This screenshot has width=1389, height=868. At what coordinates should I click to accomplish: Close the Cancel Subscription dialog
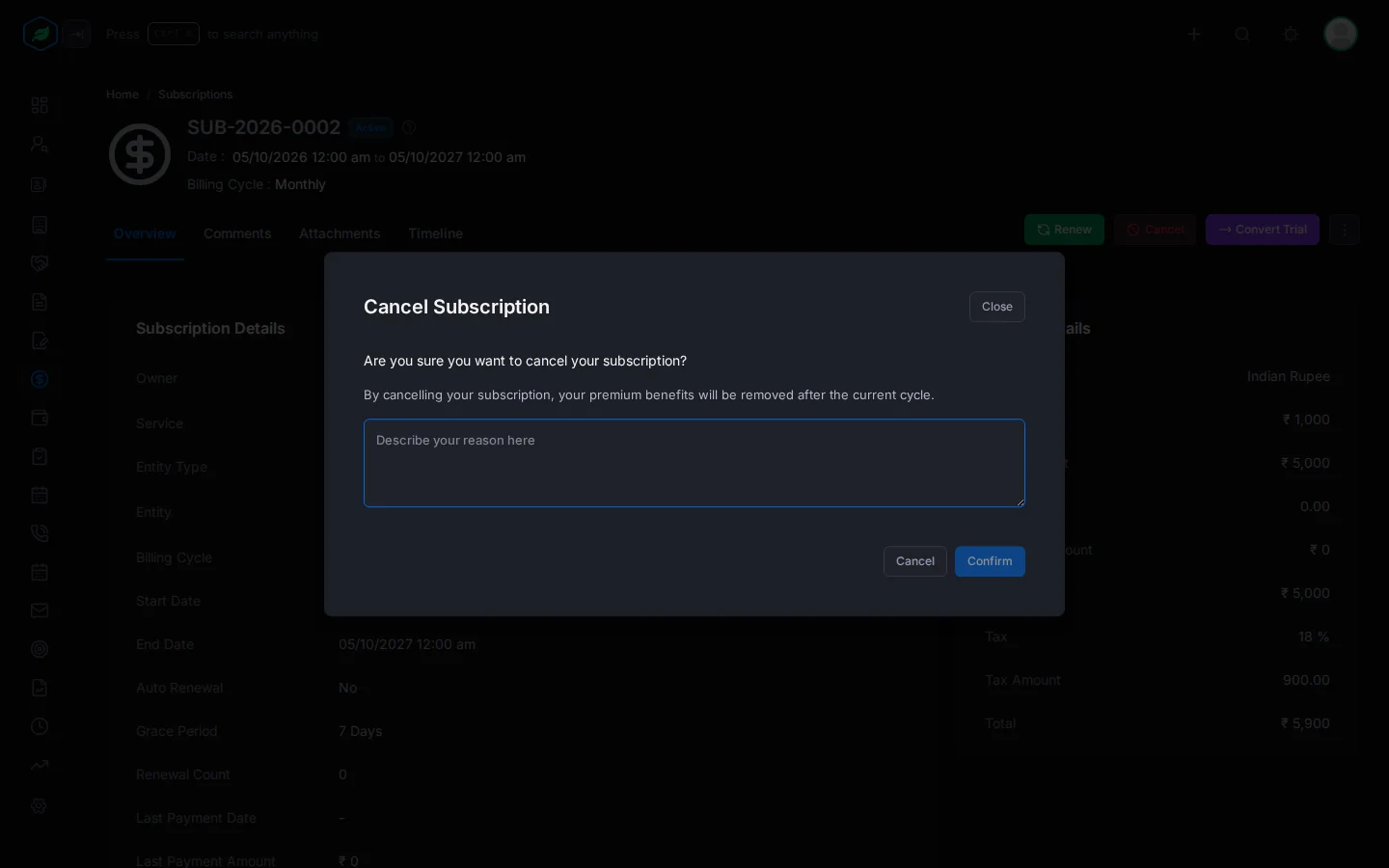(996, 307)
